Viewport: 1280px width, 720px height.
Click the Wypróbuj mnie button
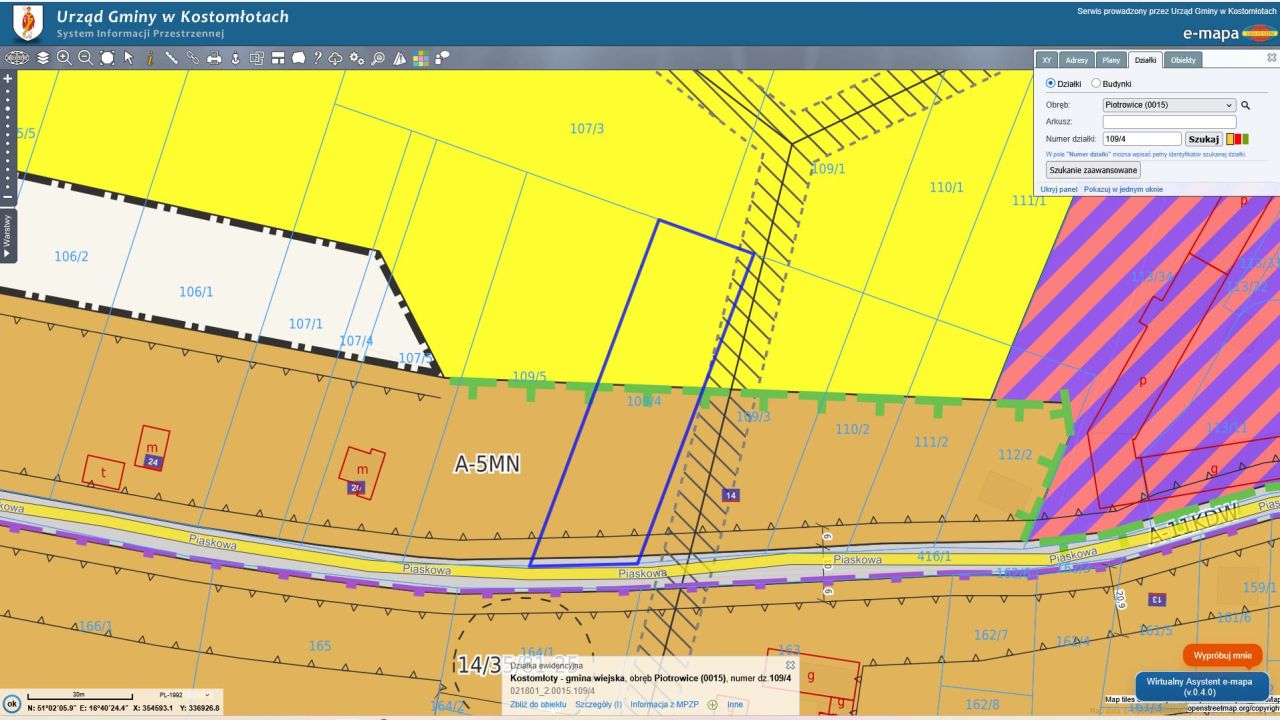tap(1223, 656)
